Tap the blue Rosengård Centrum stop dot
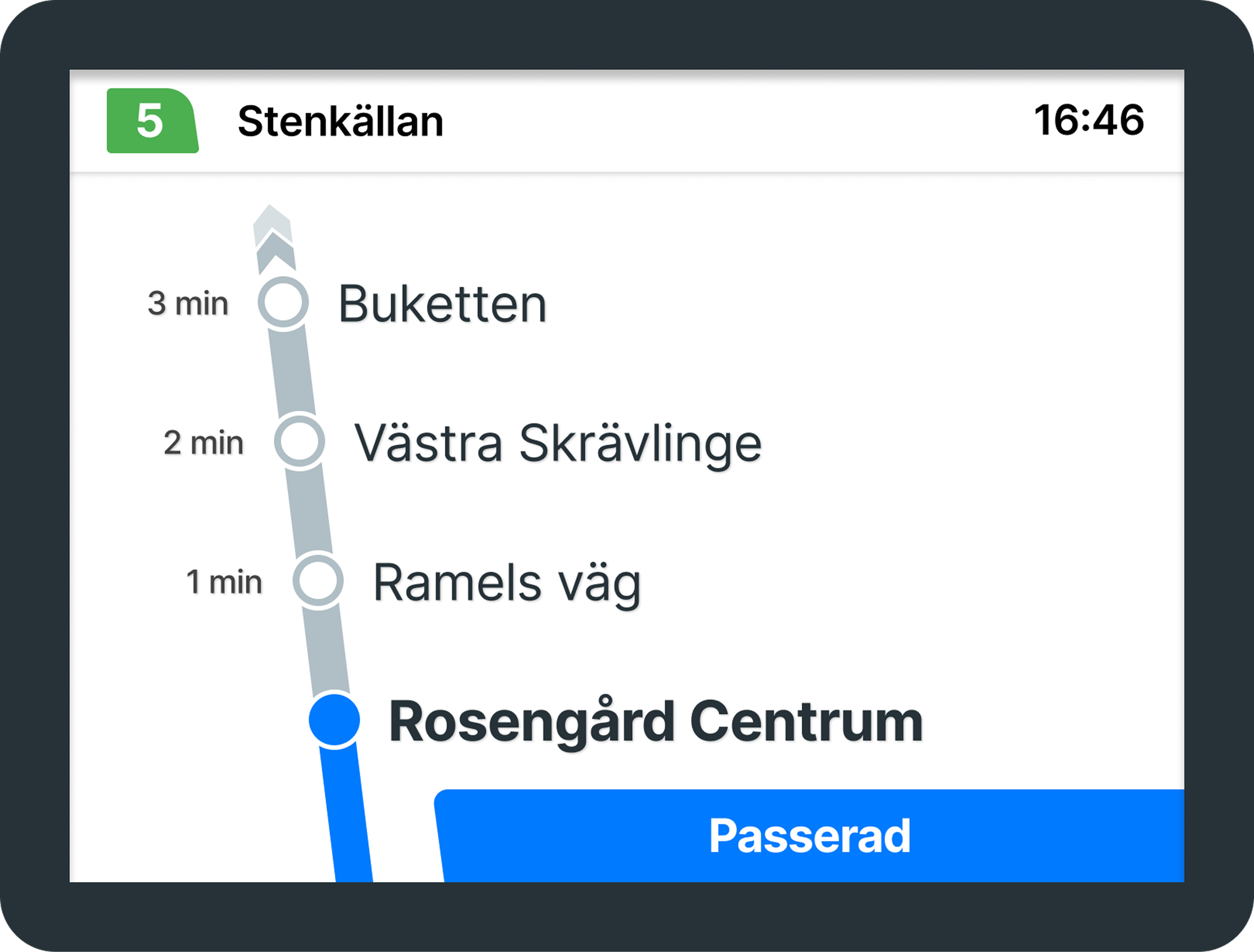Screen dimensions: 1254x952 point(335,720)
